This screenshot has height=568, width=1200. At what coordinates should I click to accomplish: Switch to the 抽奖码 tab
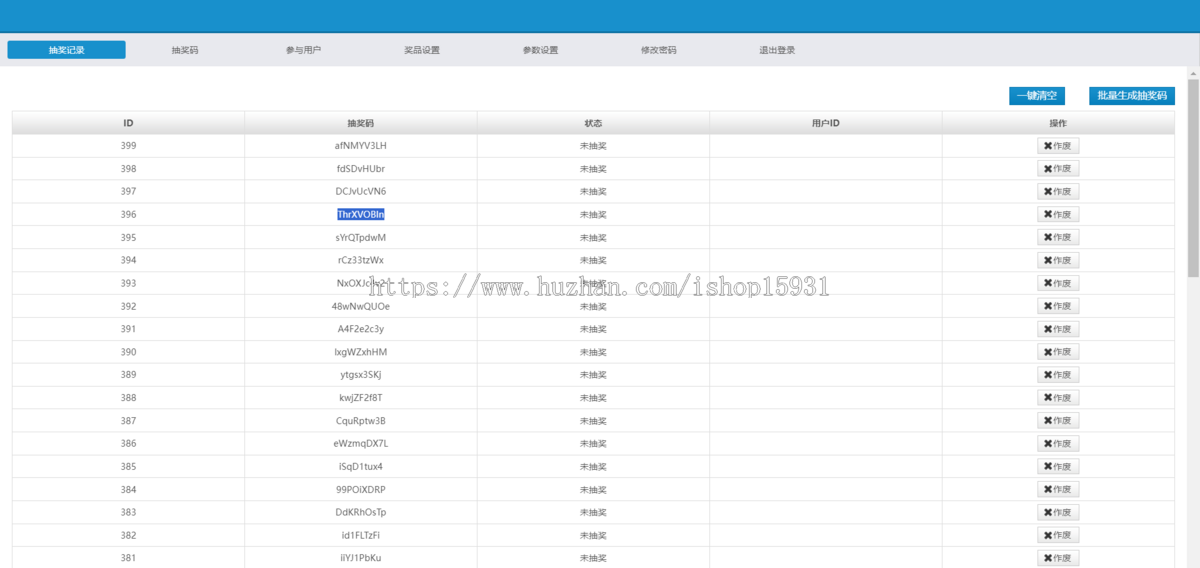[x=185, y=50]
